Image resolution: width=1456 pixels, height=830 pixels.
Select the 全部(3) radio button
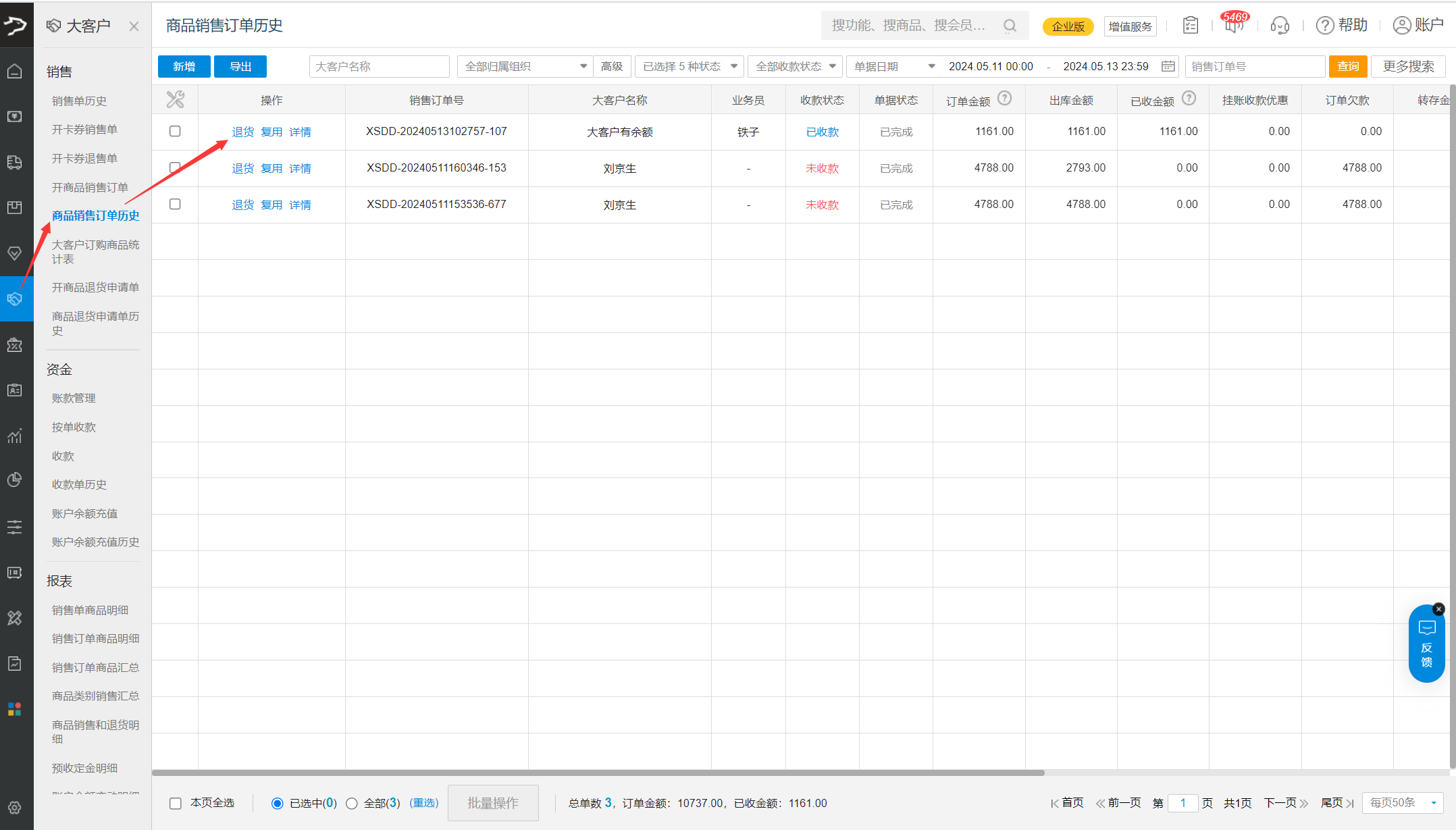click(352, 803)
